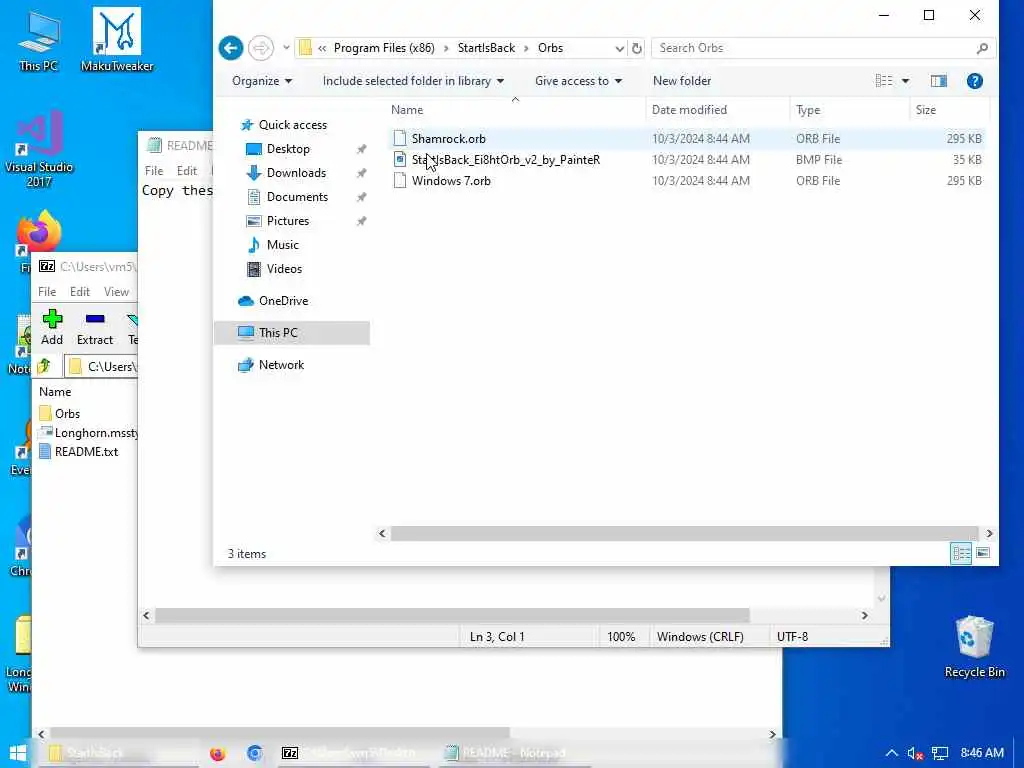This screenshot has width=1024, height=768.
Task: Click the Explorer forward navigation arrow
Action: click(x=261, y=48)
